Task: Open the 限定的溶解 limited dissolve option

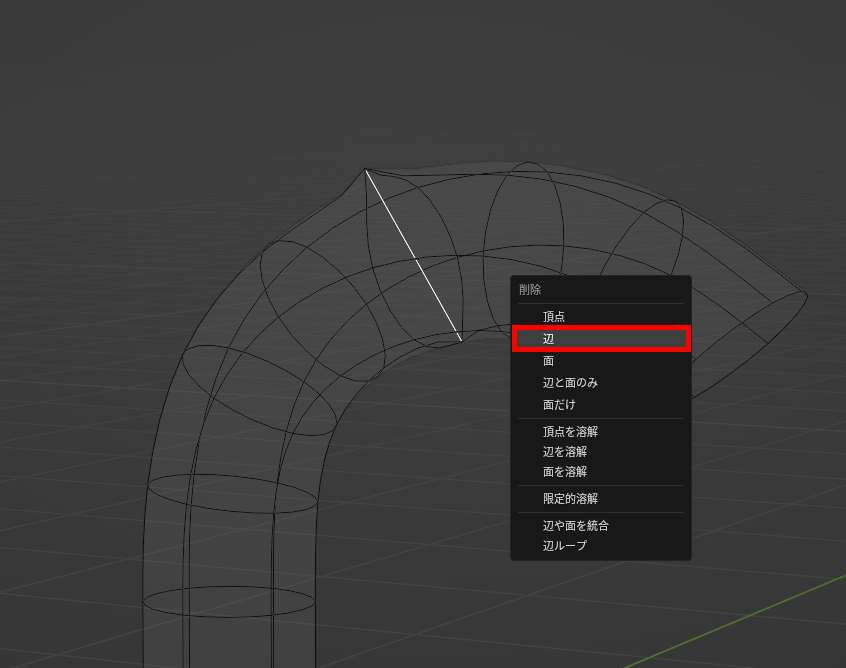Action: coord(570,498)
